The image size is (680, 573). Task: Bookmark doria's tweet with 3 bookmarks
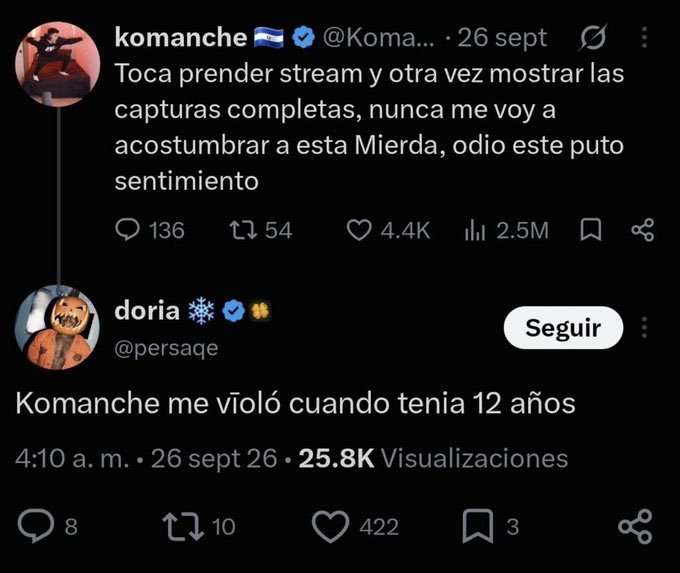click(490, 526)
